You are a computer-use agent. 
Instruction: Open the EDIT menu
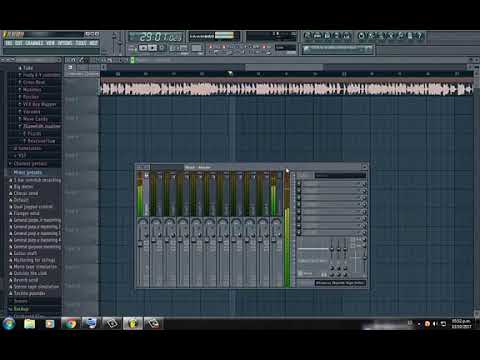(19, 43)
